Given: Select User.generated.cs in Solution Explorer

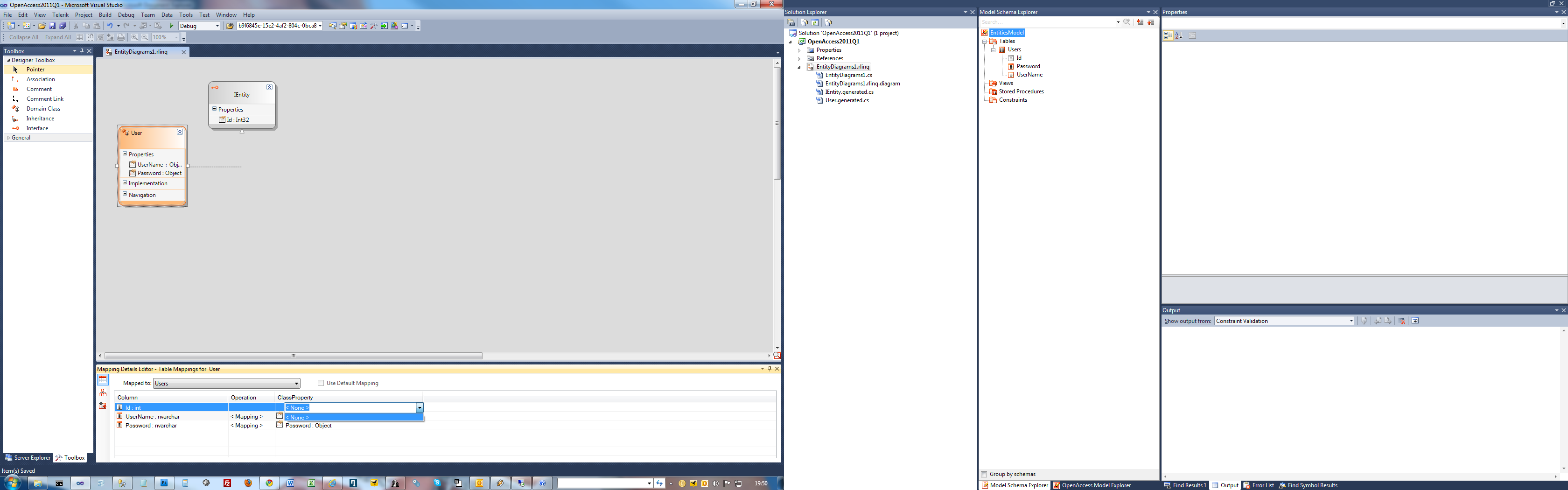Looking at the screenshot, I should click(x=847, y=100).
